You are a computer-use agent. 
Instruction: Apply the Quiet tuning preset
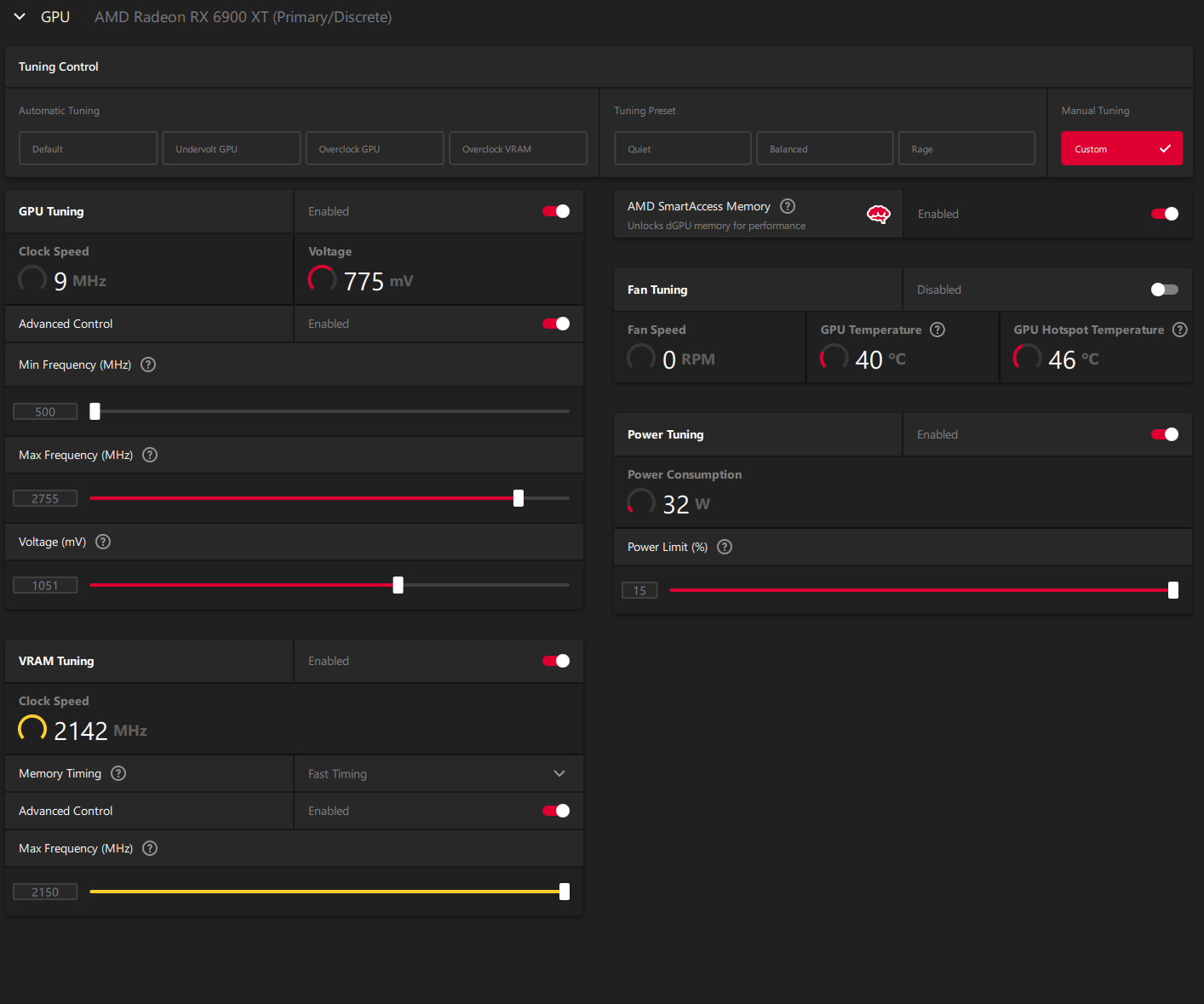pyautogui.click(x=683, y=148)
